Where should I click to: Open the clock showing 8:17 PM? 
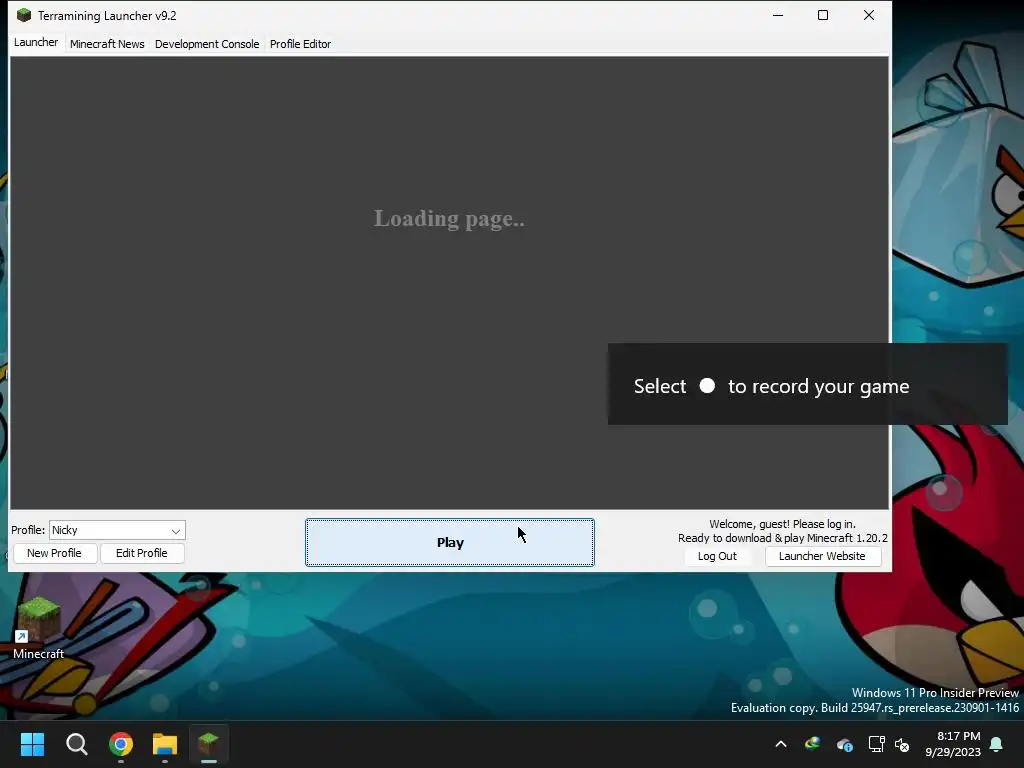953,744
